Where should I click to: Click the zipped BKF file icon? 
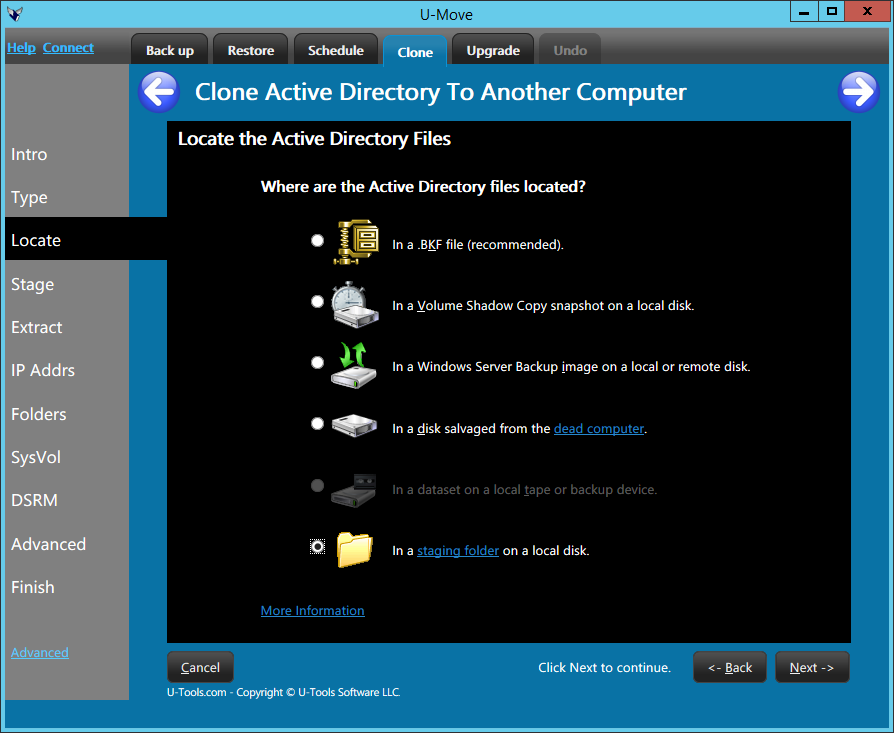point(356,242)
